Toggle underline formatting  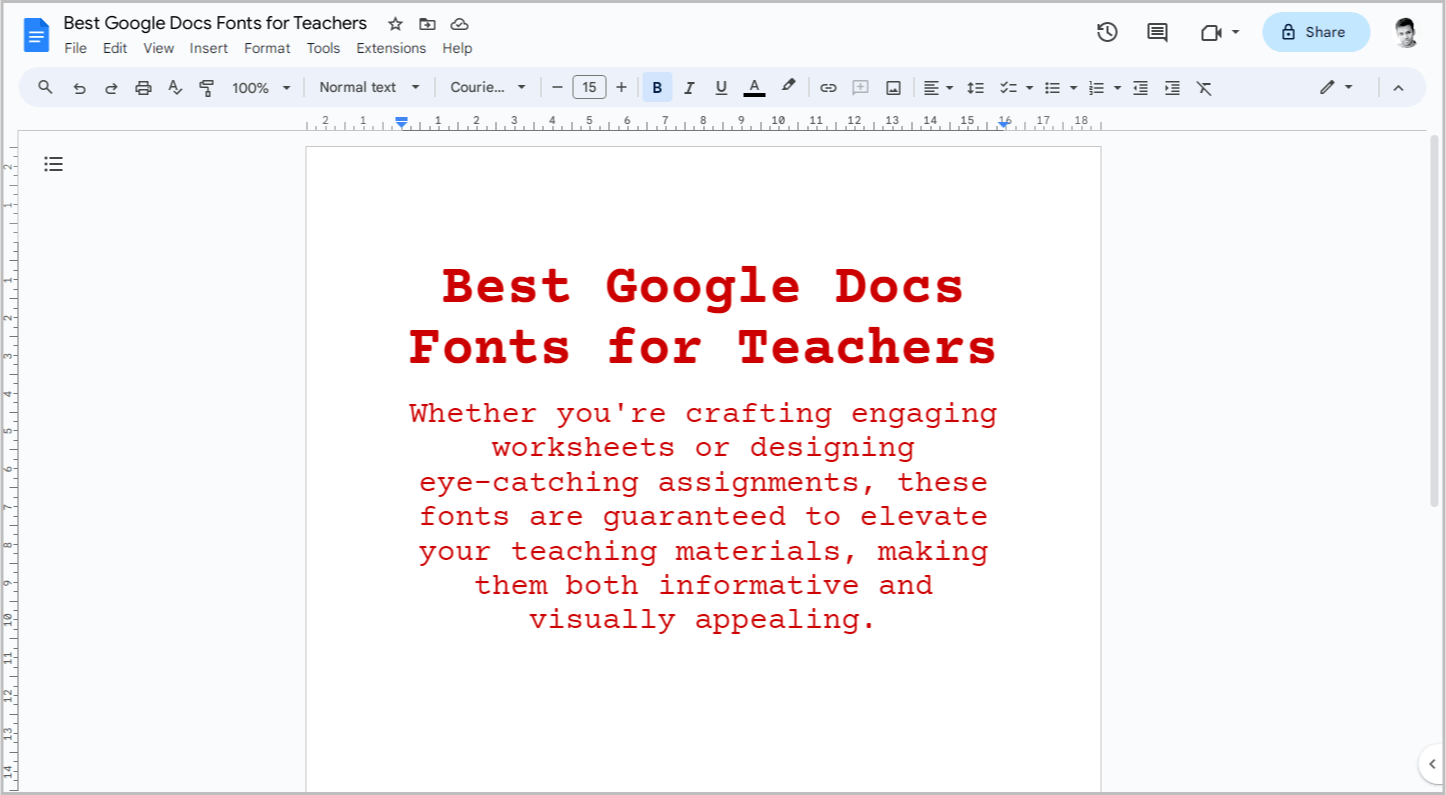721,87
